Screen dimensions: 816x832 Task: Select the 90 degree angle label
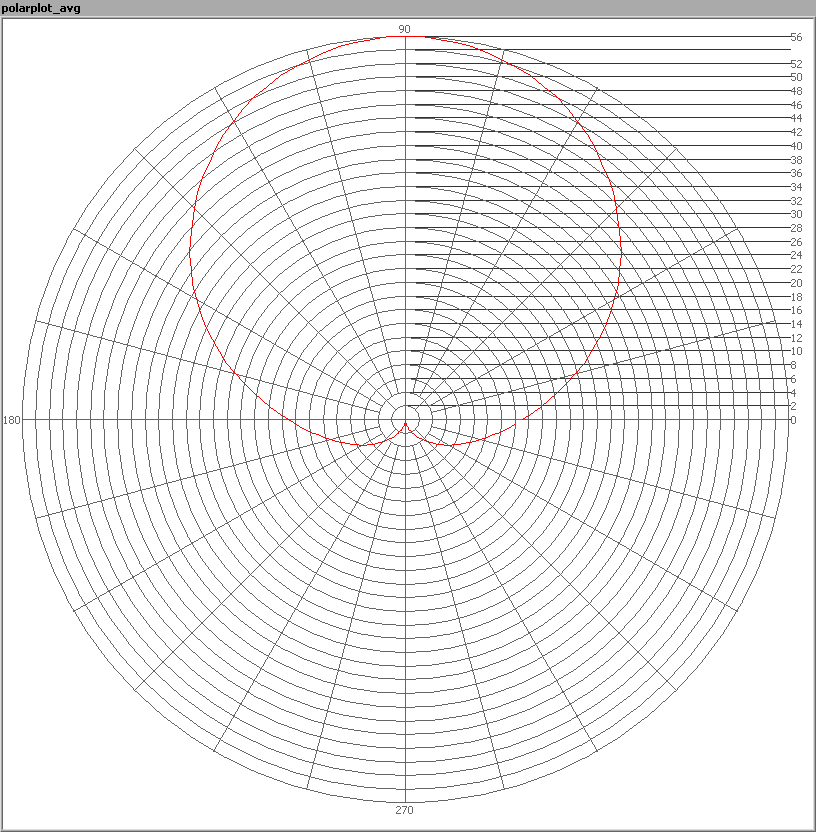pyautogui.click(x=404, y=30)
